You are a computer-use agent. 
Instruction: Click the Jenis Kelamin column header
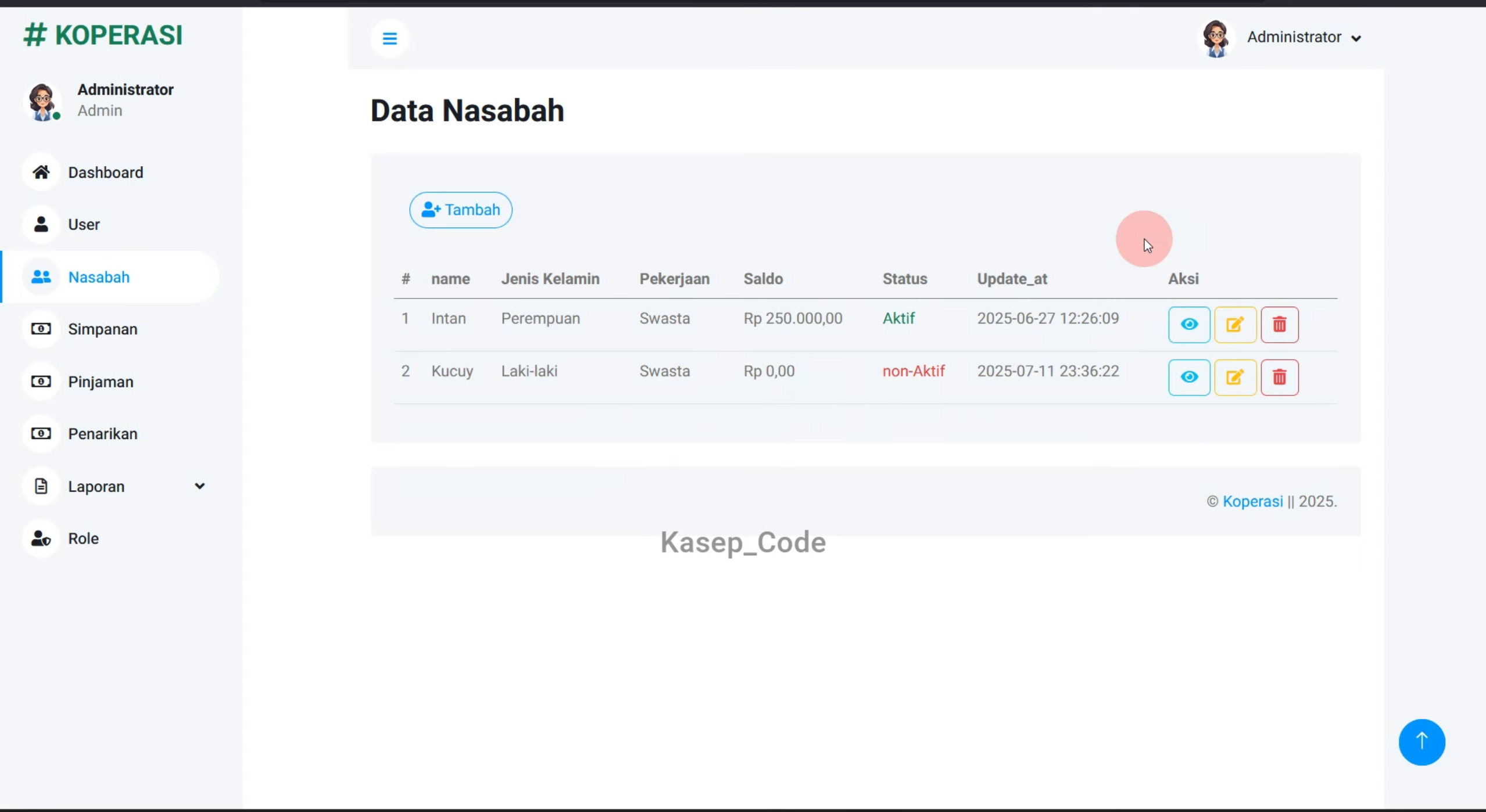[550, 279]
